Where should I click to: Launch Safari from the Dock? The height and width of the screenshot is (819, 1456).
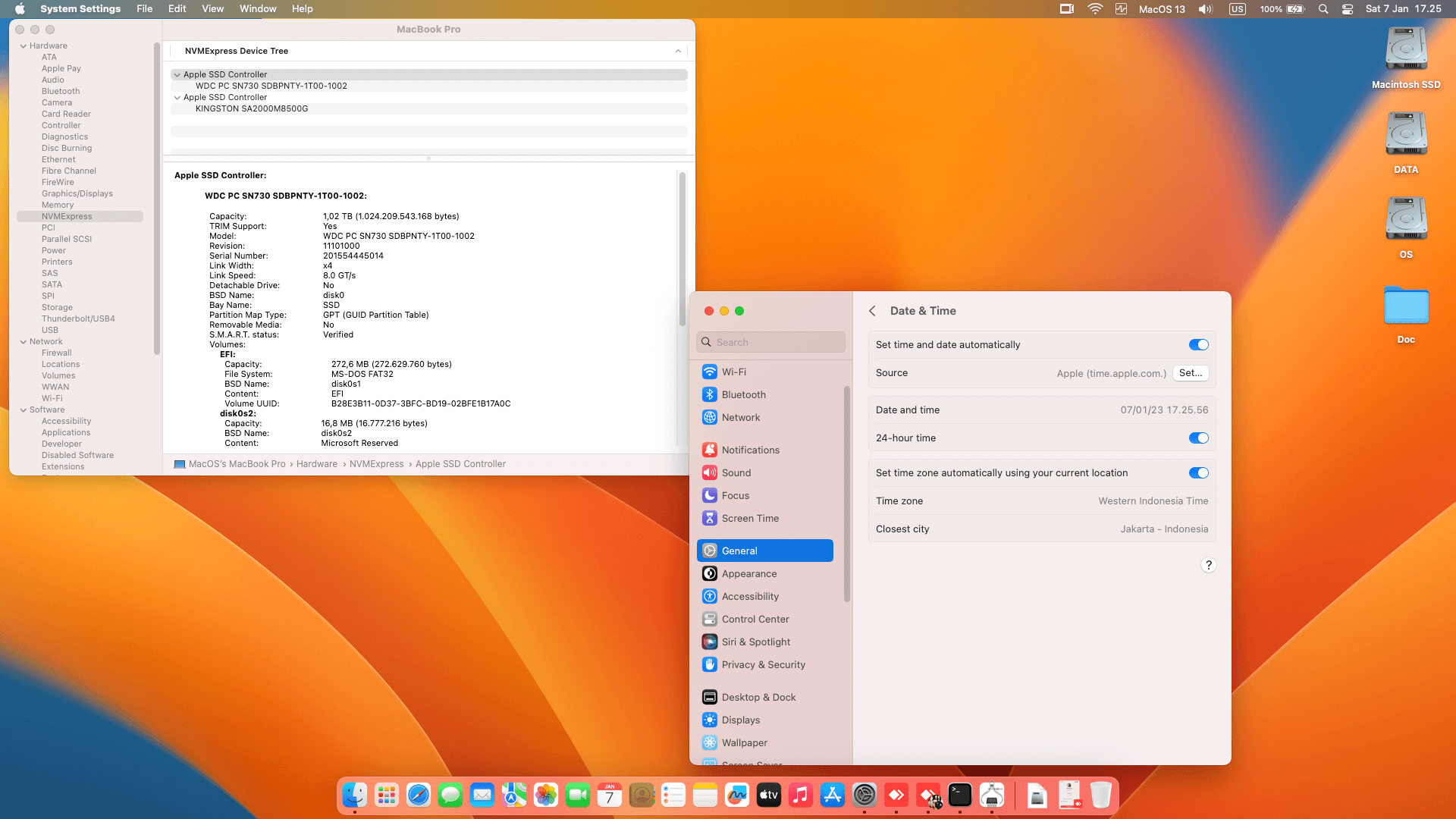(419, 795)
